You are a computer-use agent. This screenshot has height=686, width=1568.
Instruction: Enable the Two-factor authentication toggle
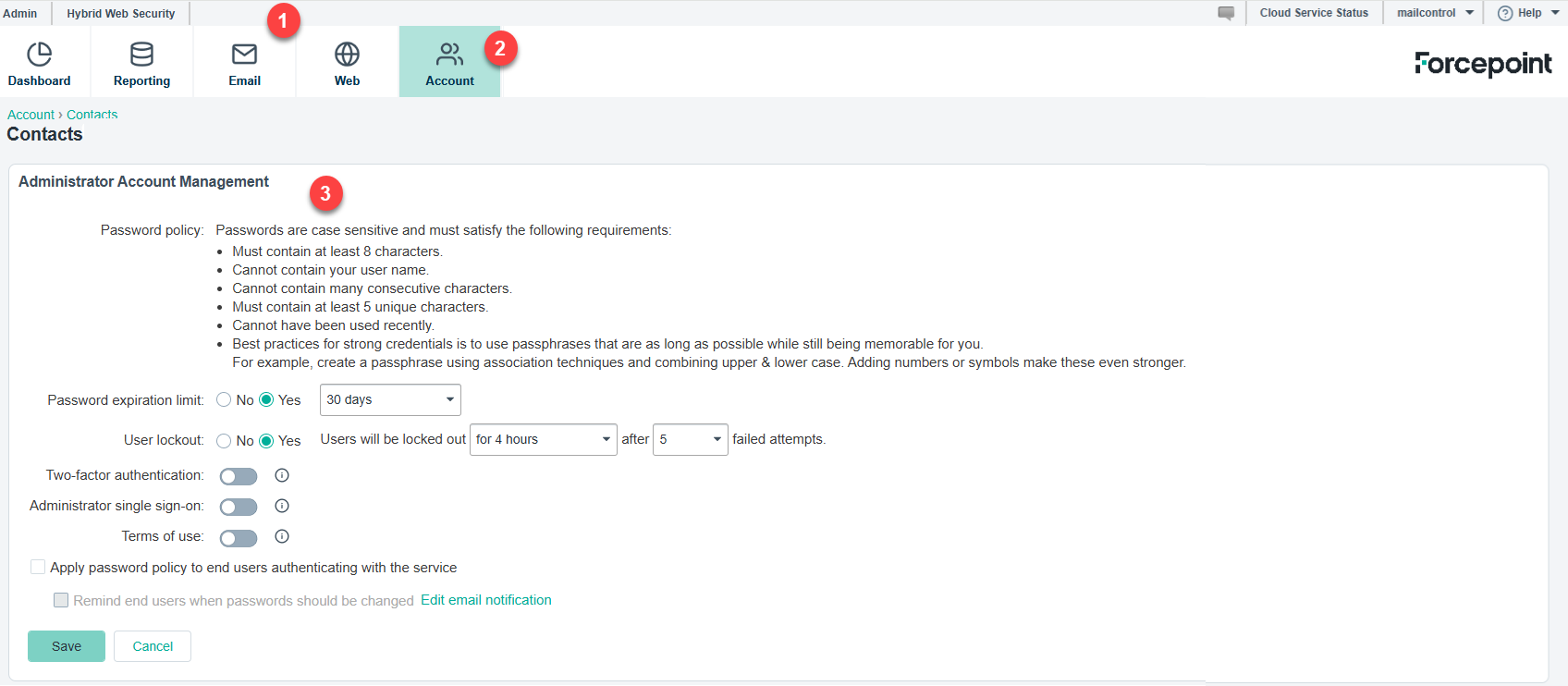239,476
